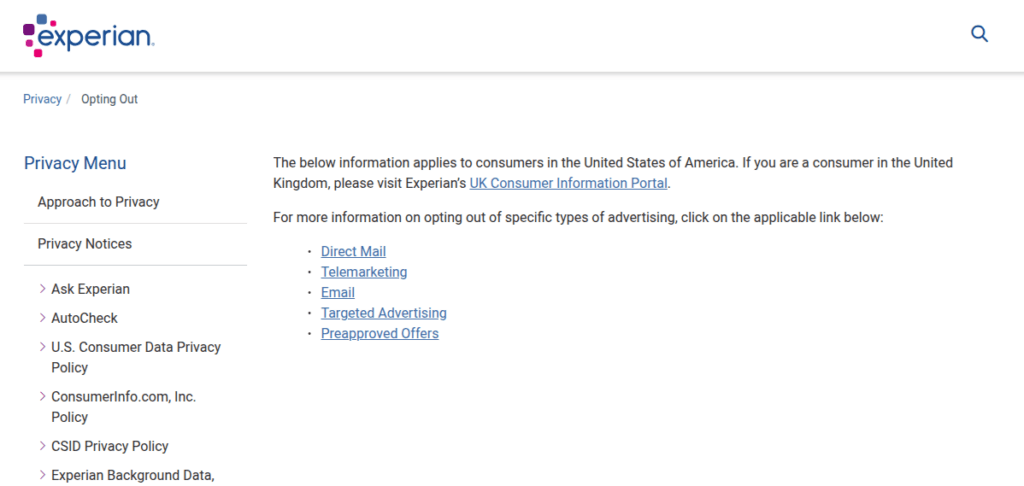The height and width of the screenshot is (486, 1024).
Task: Open the UK Consumer Information Portal link
Action: point(568,184)
